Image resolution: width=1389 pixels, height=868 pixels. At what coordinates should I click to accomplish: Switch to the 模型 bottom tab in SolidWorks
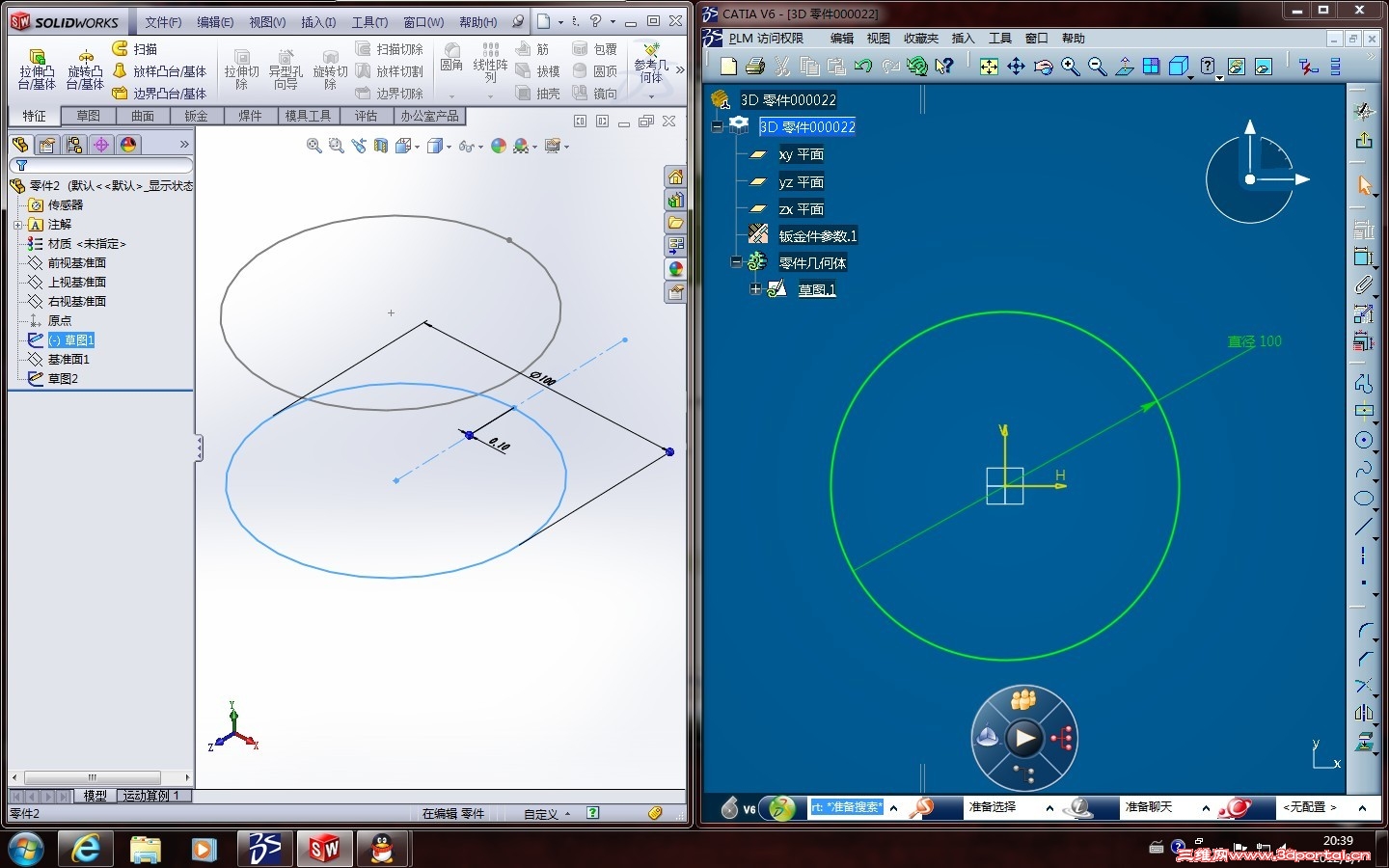[x=95, y=796]
